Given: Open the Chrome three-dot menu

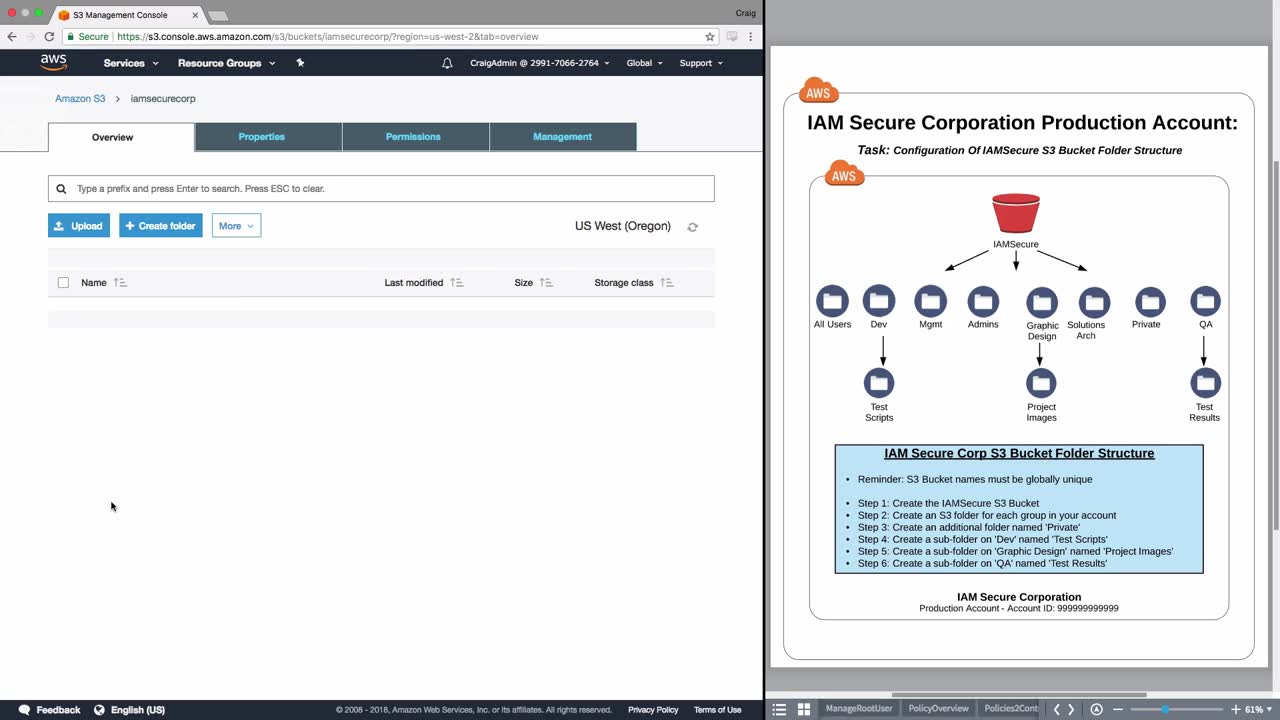Looking at the screenshot, I should (x=750, y=37).
